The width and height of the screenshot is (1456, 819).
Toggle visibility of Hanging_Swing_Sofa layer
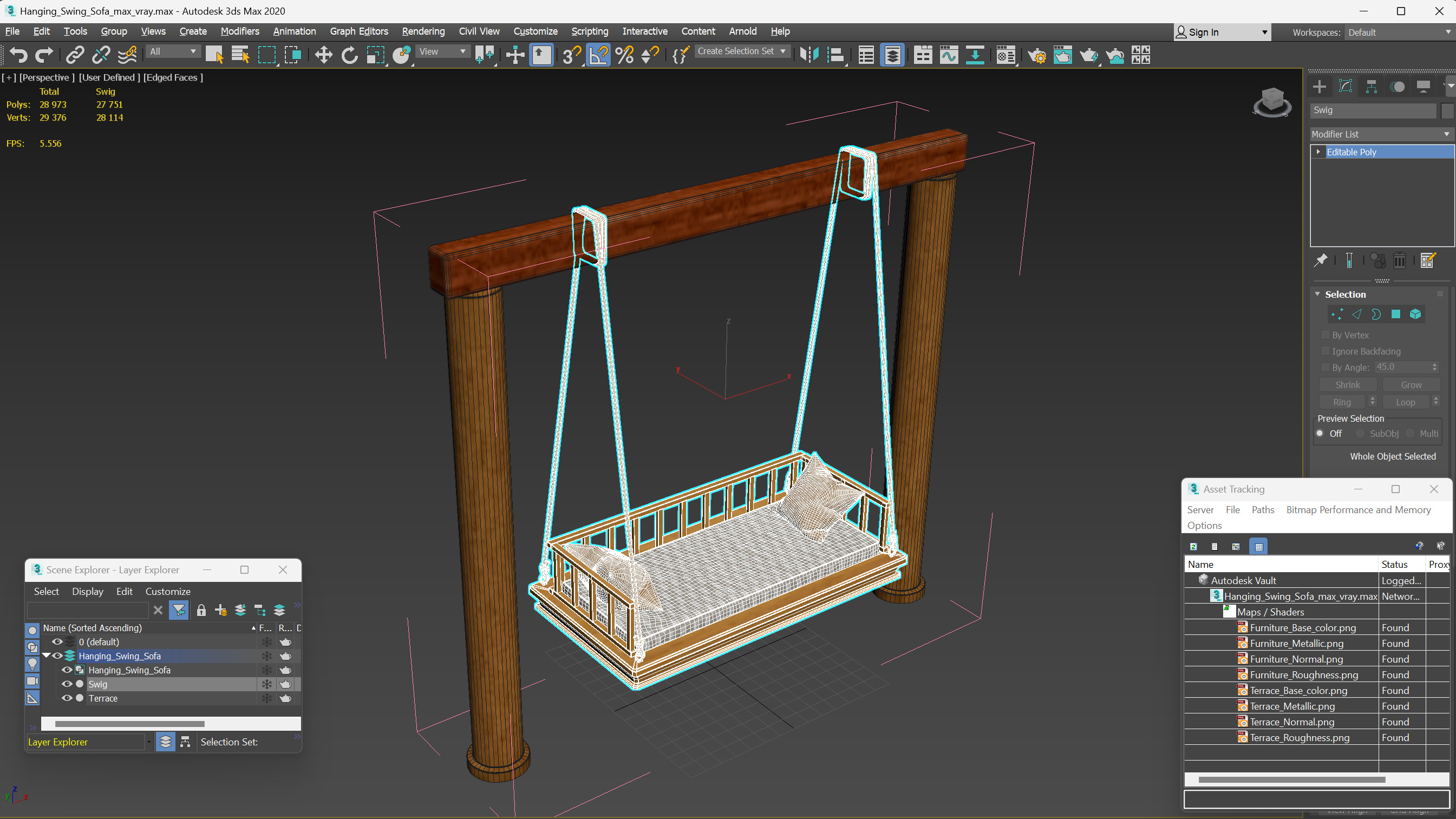click(x=57, y=656)
